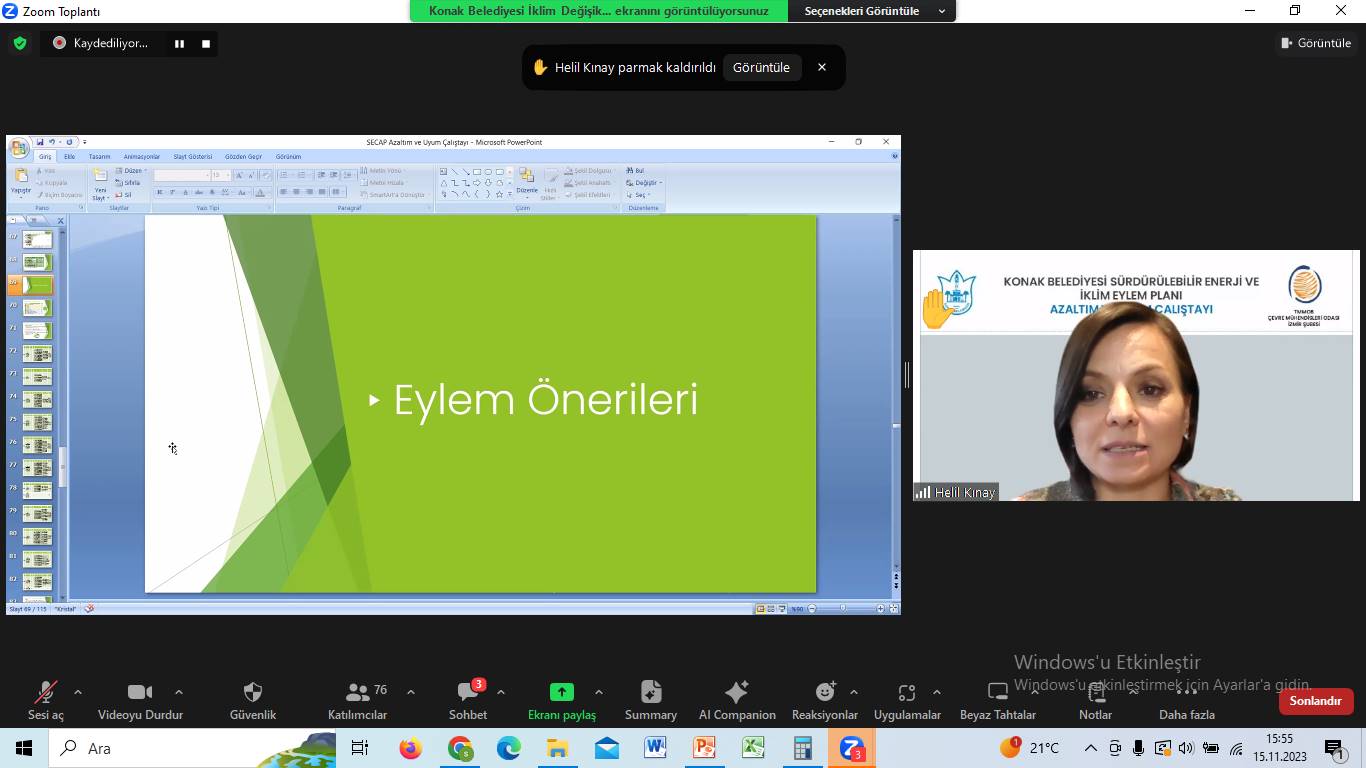Turn off camera with Videoyu Durdur
1366x768 pixels.
140,692
